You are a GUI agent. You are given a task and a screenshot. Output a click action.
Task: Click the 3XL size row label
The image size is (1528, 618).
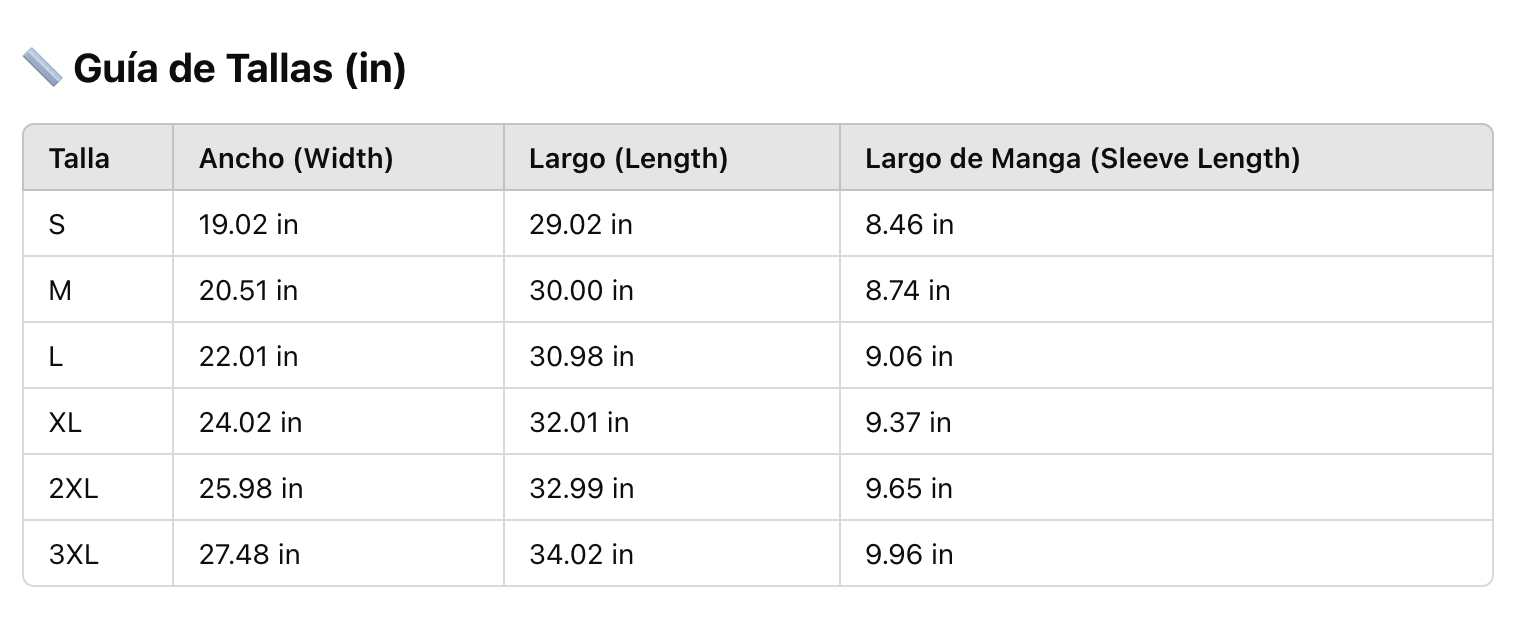click(x=73, y=554)
